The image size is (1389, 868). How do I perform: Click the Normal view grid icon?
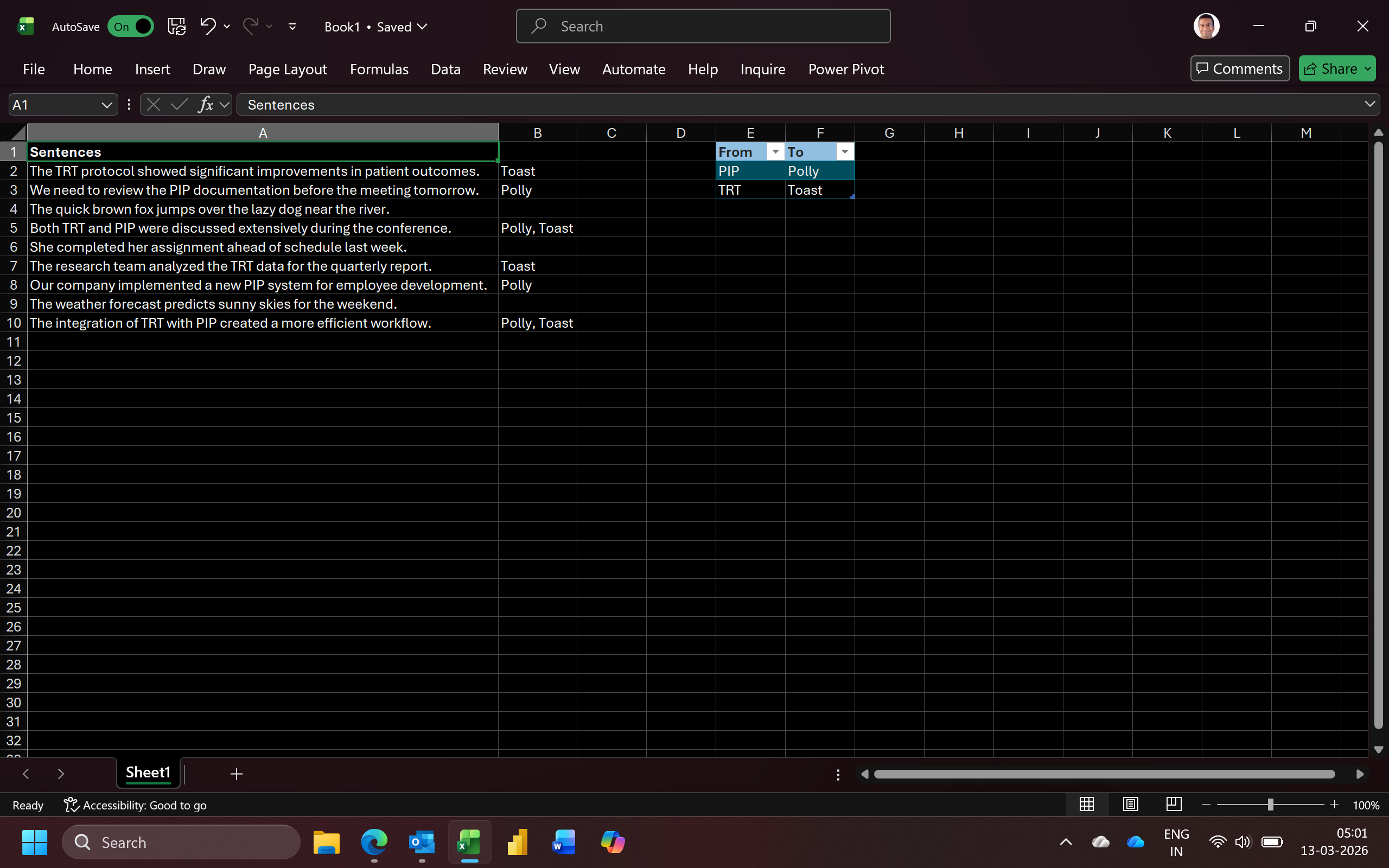1087,805
